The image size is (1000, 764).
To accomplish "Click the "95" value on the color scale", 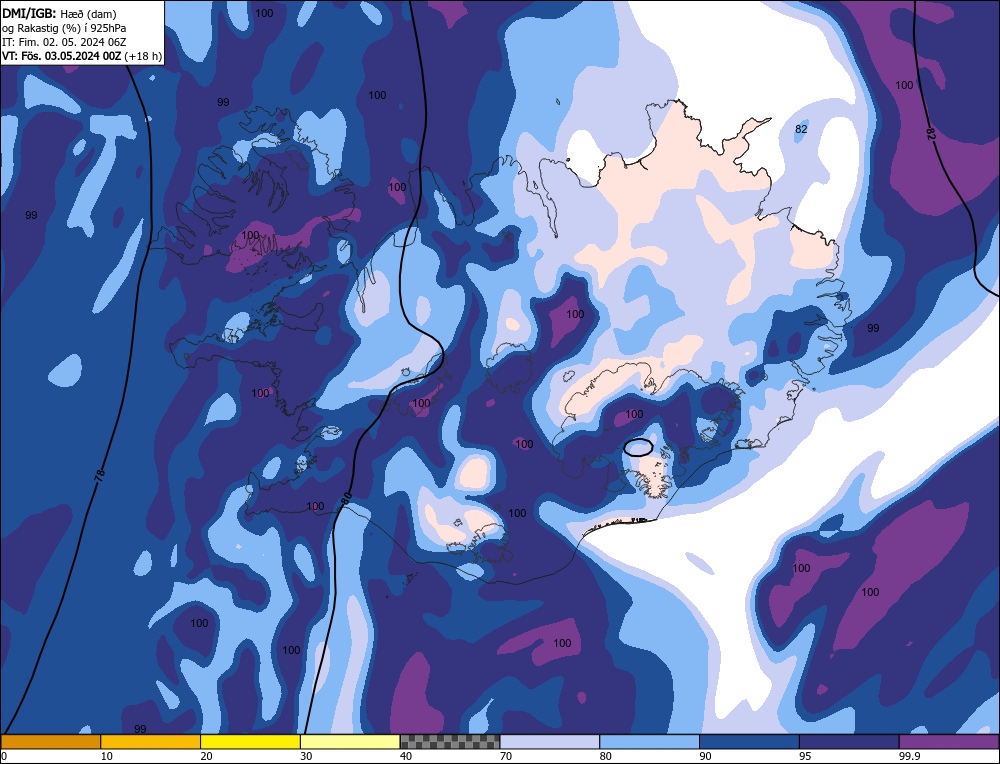I will coord(805,756).
